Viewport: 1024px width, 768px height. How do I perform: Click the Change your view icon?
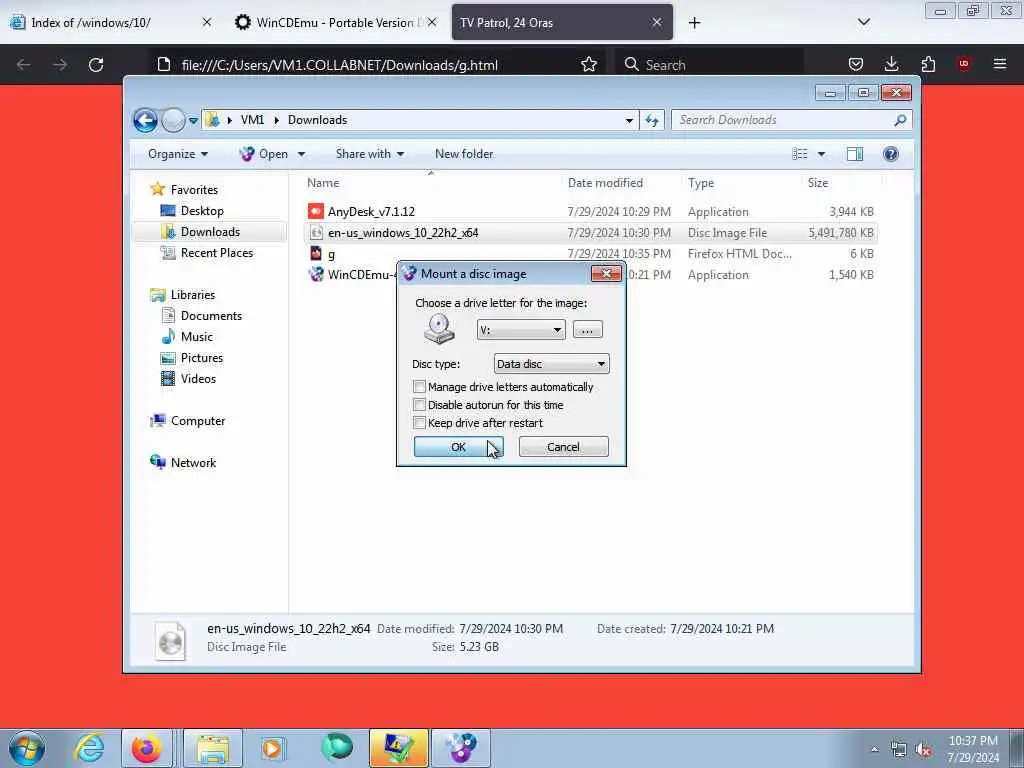pos(799,154)
